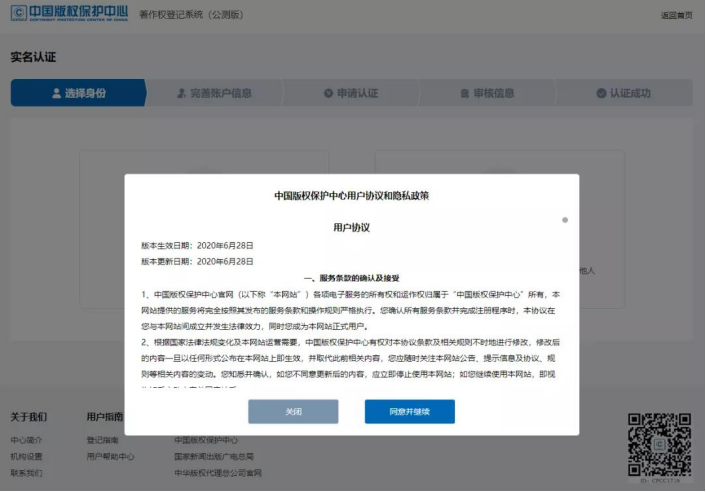Open the 中心简介 footer link

coord(26,440)
